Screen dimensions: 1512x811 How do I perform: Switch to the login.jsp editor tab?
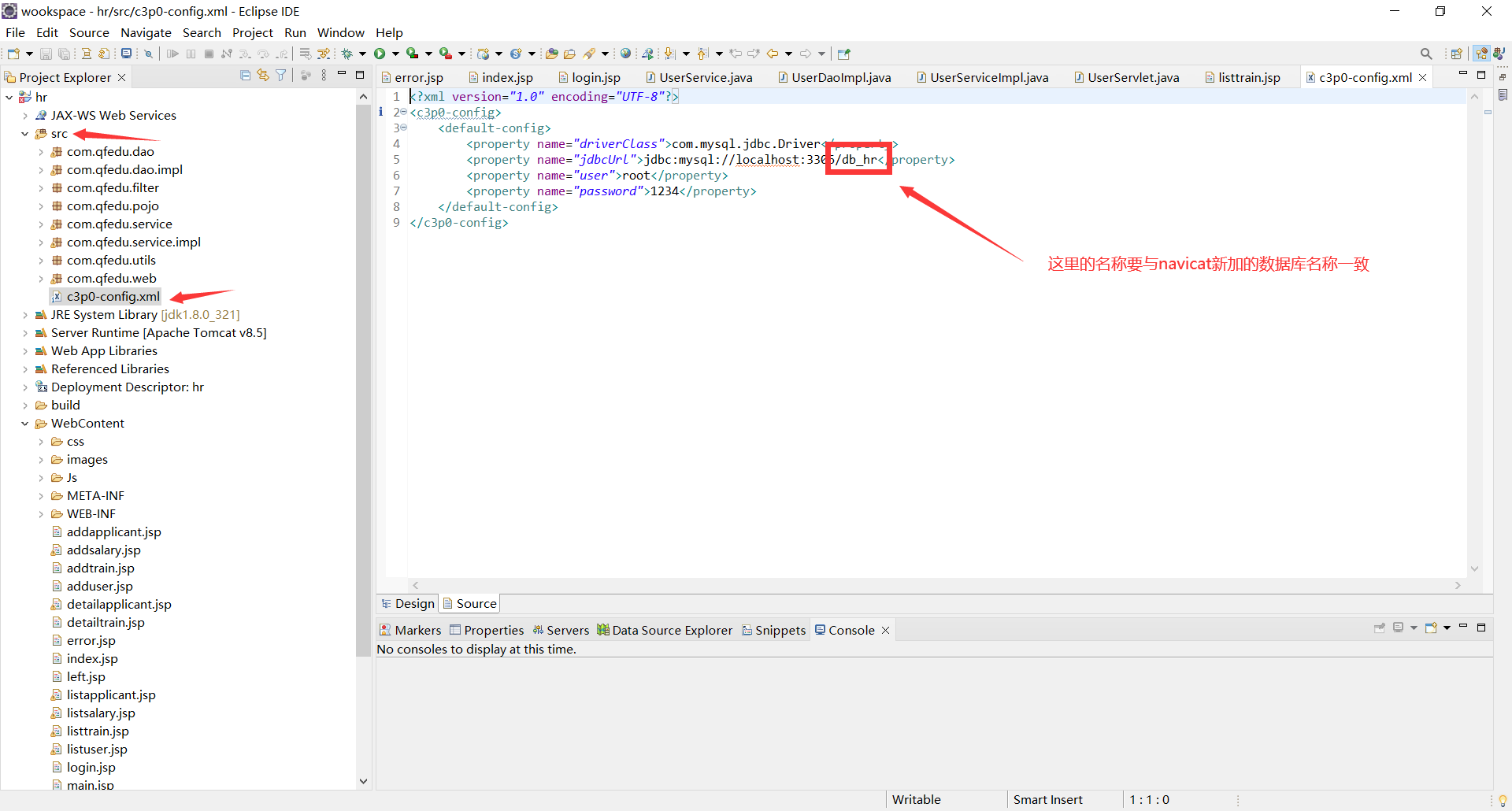pos(588,77)
